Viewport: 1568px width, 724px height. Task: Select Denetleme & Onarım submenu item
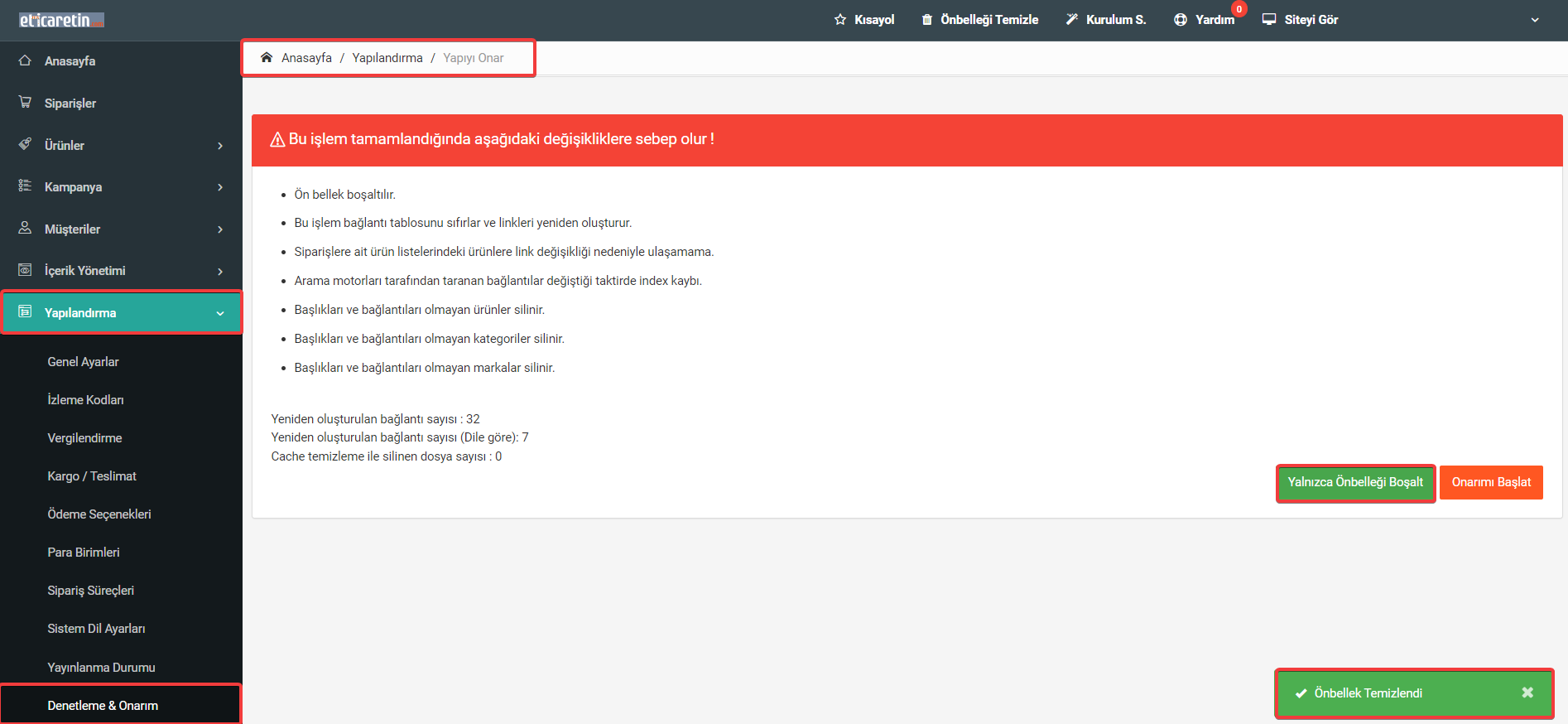click(103, 706)
